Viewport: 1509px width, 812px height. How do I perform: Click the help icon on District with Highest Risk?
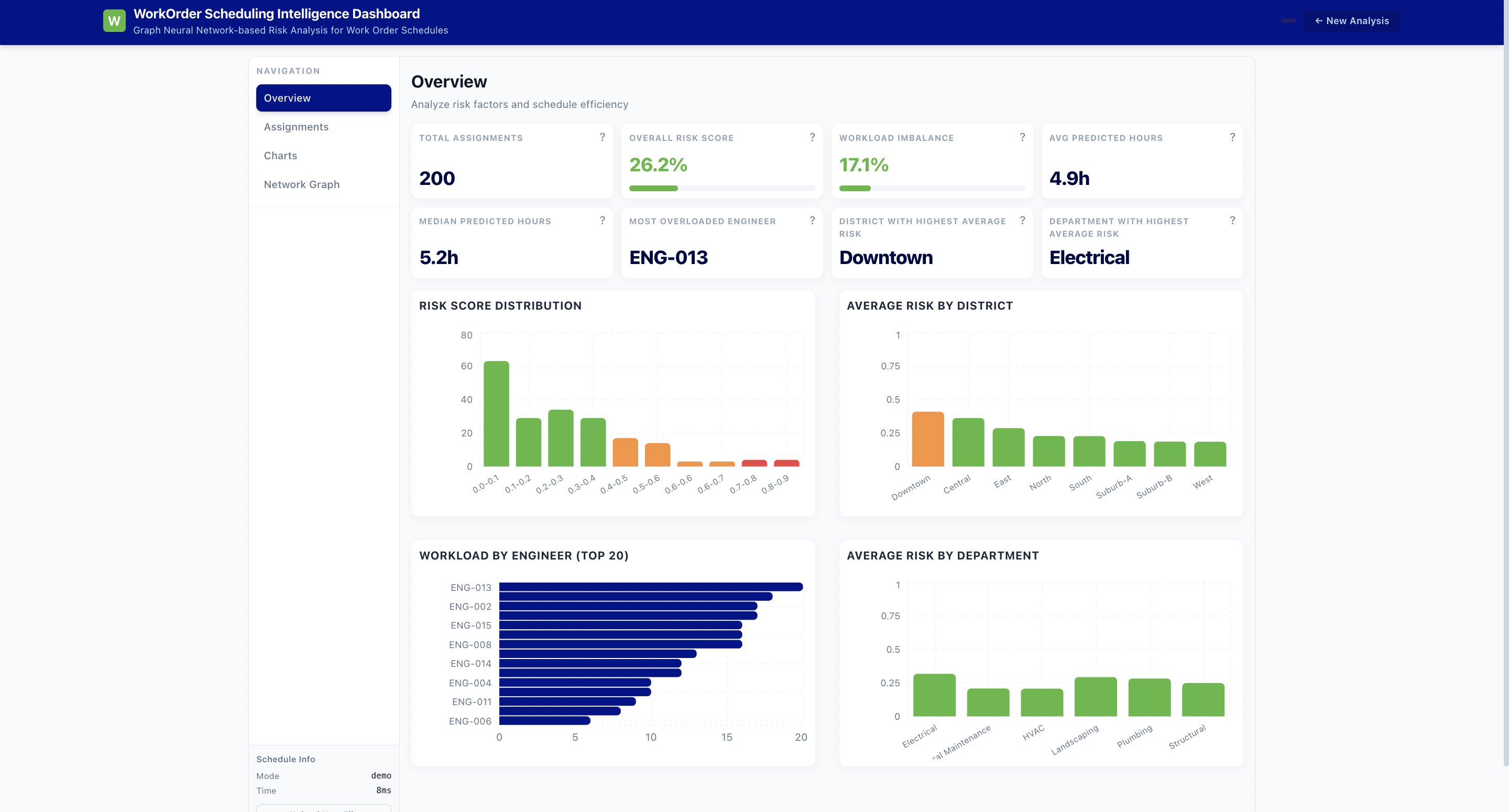(x=1023, y=220)
